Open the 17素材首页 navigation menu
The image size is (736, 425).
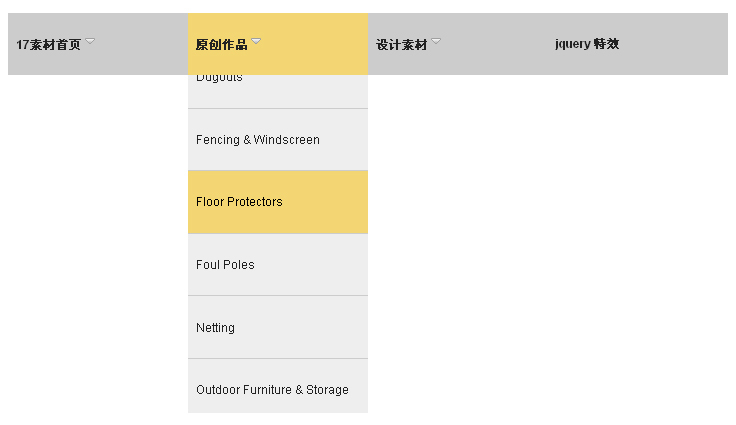coord(49,44)
